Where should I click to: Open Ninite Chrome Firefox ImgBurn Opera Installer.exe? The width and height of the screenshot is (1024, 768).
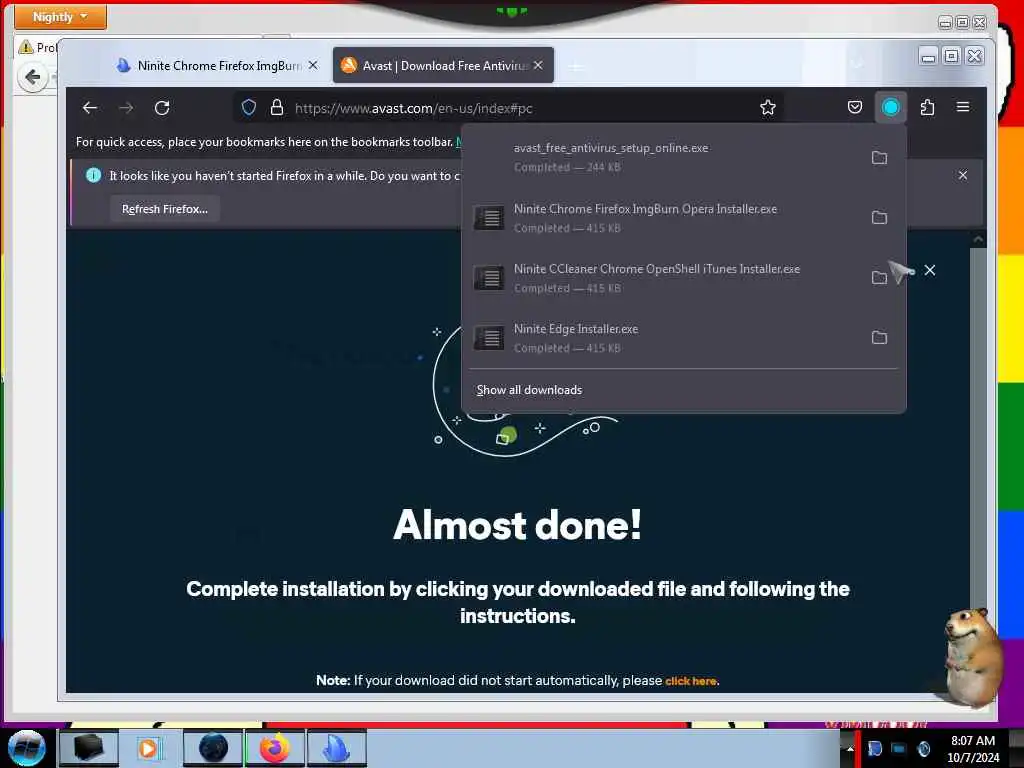coord(665,217)
